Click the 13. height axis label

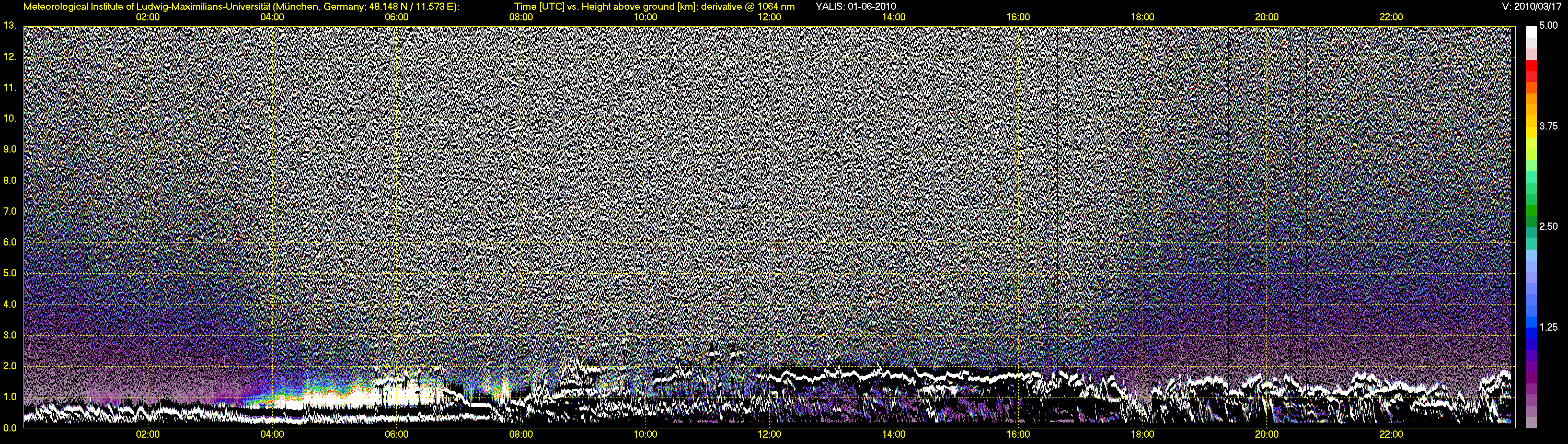tap(10, 26)
